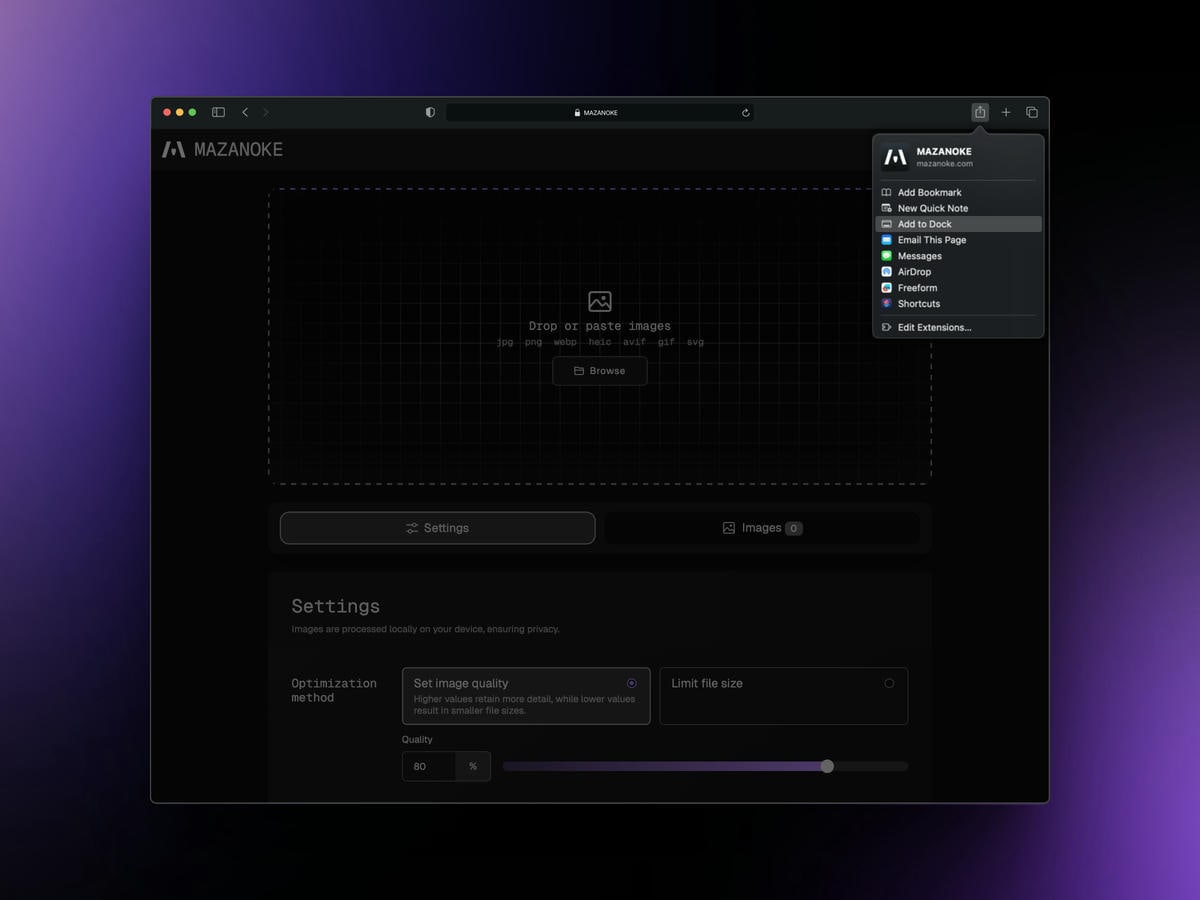
Task: Click the MAZANOKE logo icon
Action: (x=172, y=149)
